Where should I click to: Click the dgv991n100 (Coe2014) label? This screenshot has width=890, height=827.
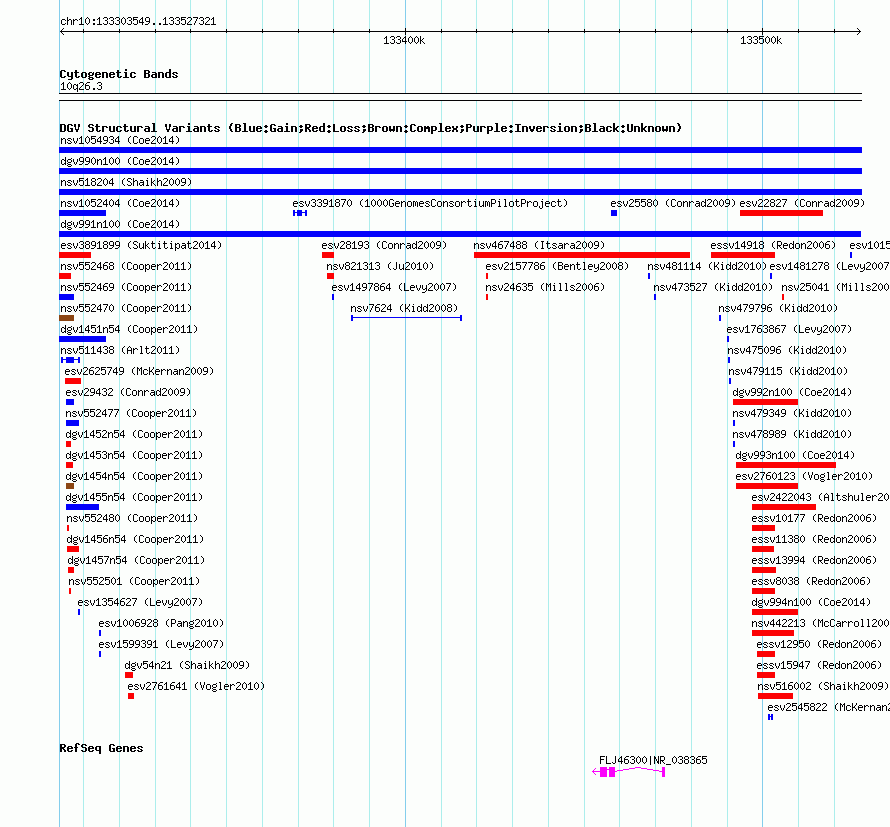120,224
